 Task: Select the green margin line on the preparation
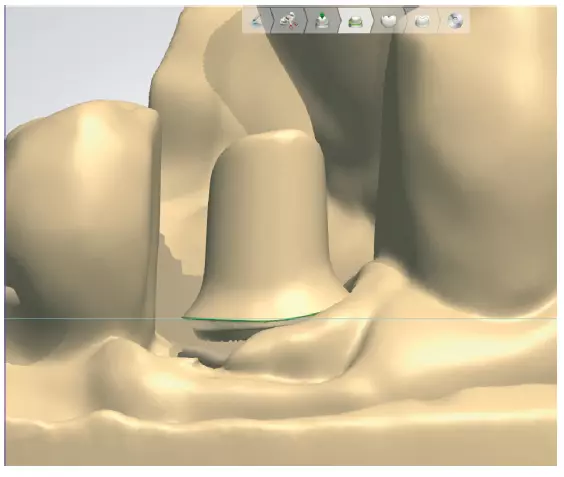click(x=252, y=319)
